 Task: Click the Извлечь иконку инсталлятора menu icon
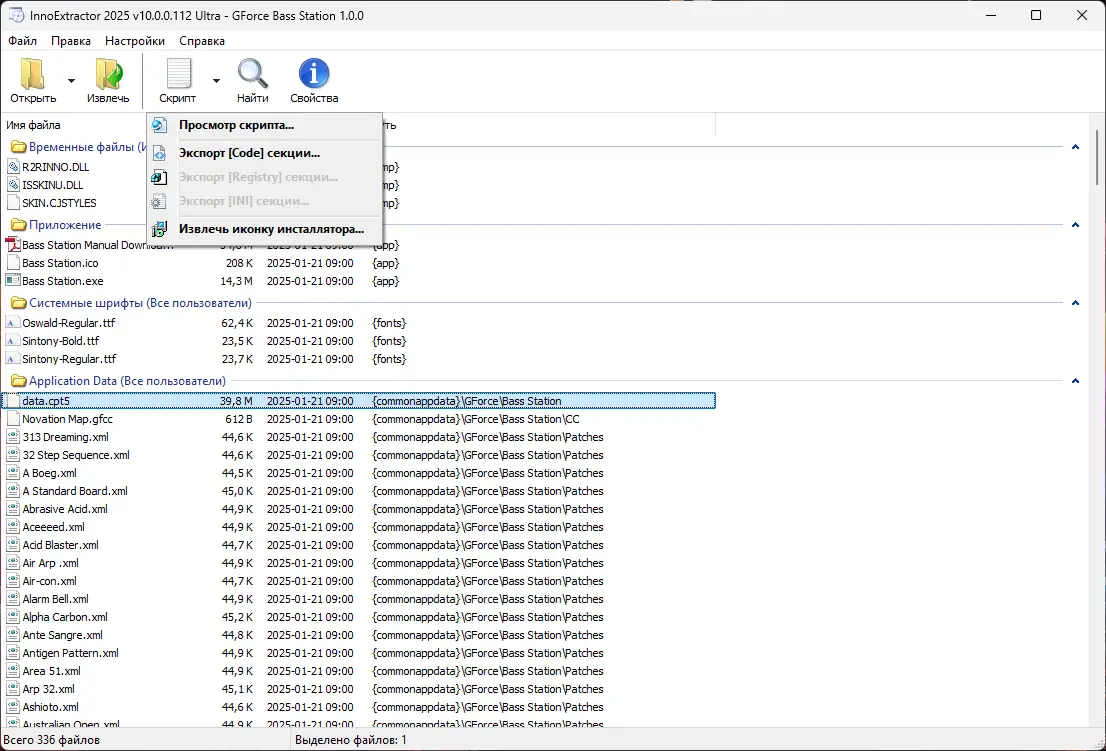(159, 228)
